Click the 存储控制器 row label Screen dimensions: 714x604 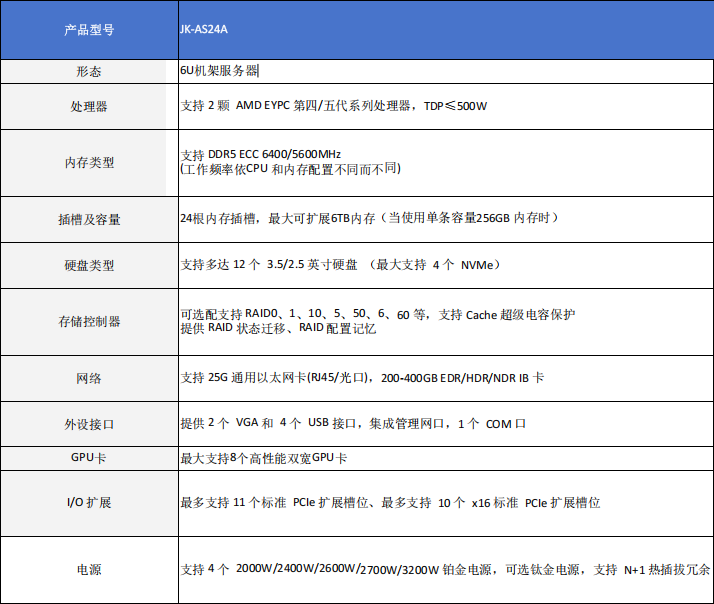click(88, 321)
